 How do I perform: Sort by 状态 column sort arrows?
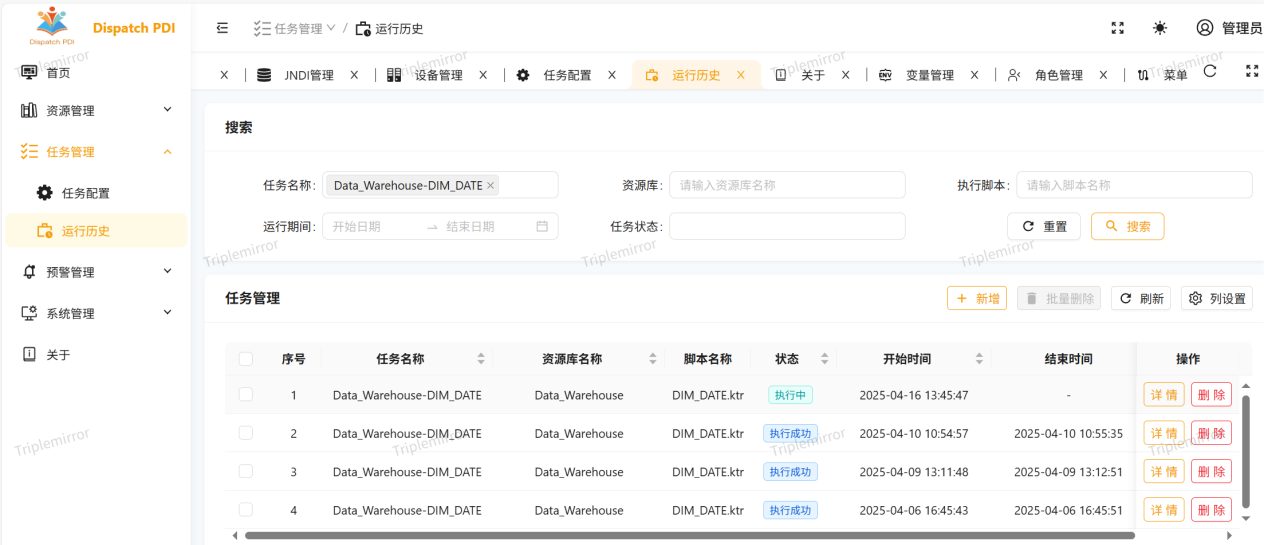click(825, 359)
